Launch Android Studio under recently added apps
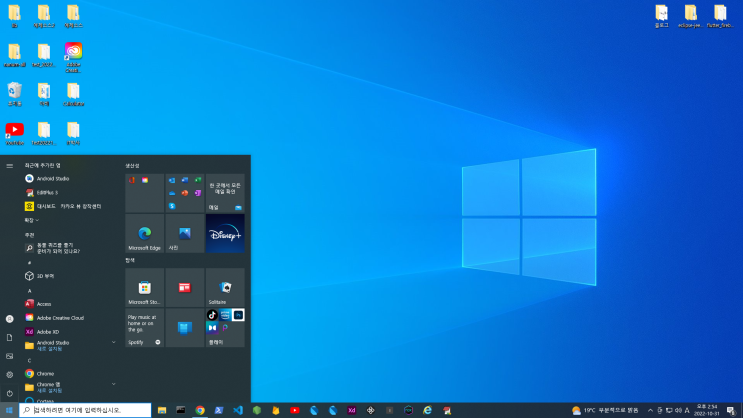Image resolution: width=743 pixels, height=418 pixels. pos(69,179)
